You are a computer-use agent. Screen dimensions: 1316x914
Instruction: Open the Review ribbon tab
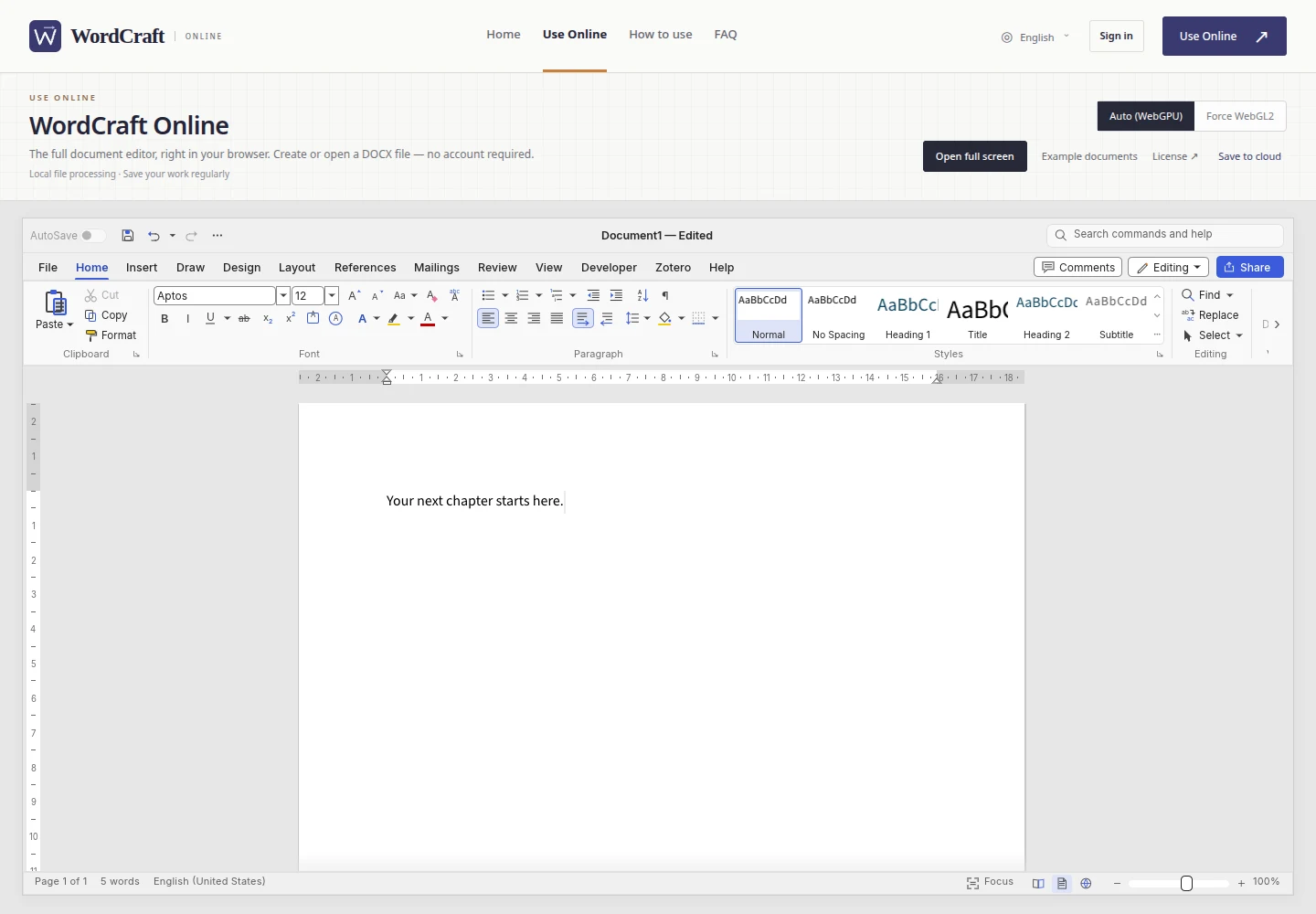[497, 268]
